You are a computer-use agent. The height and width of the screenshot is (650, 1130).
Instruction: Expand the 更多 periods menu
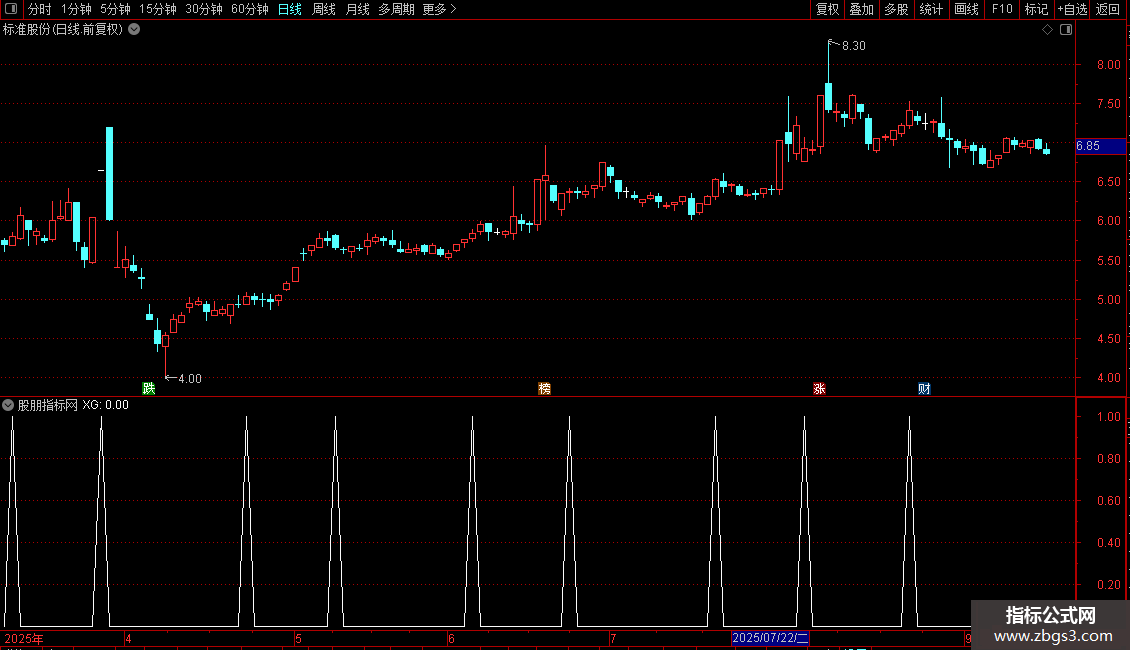tap(440, 9)
